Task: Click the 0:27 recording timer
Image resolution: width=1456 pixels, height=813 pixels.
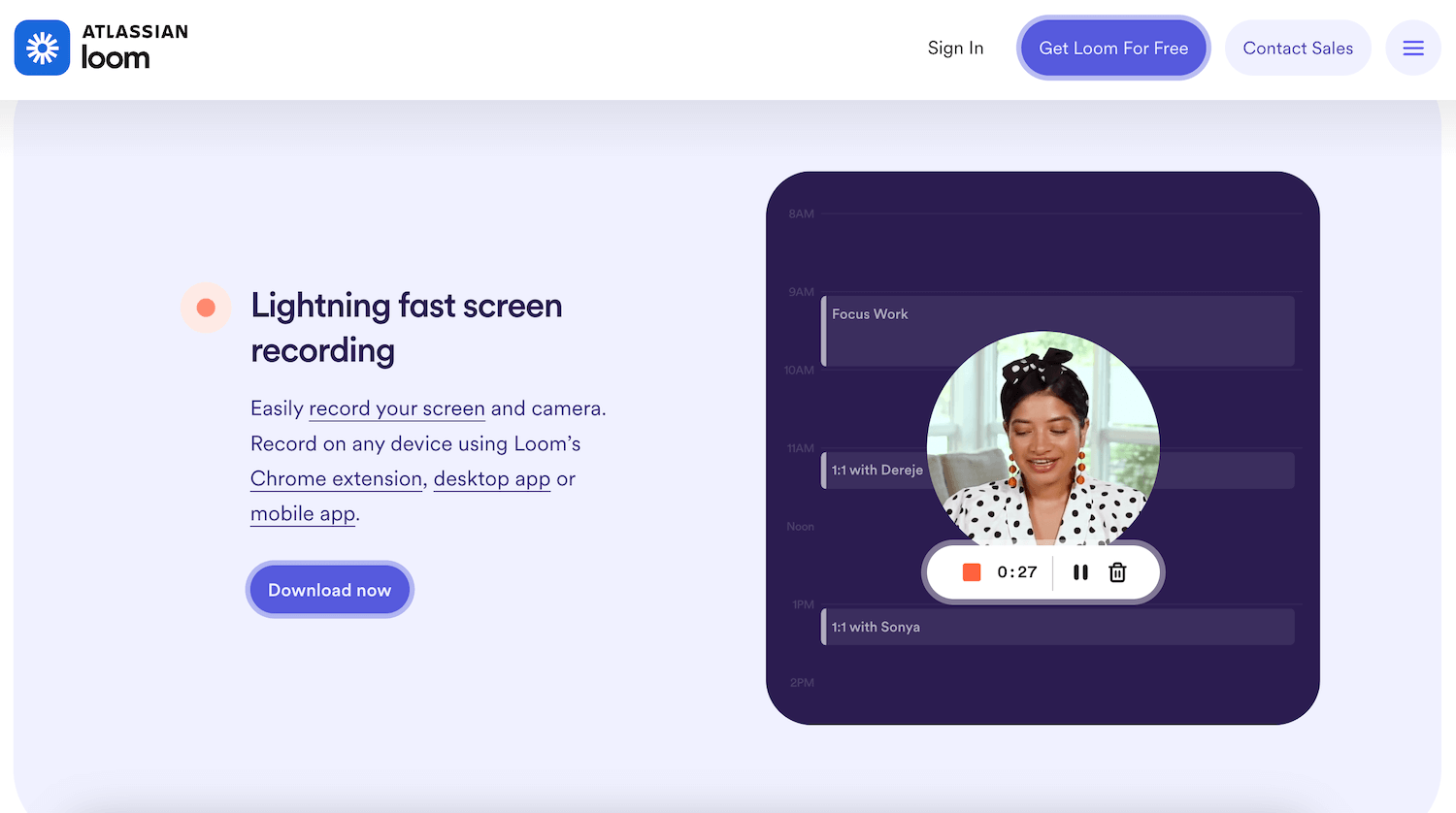Action: click(1017, 572)
